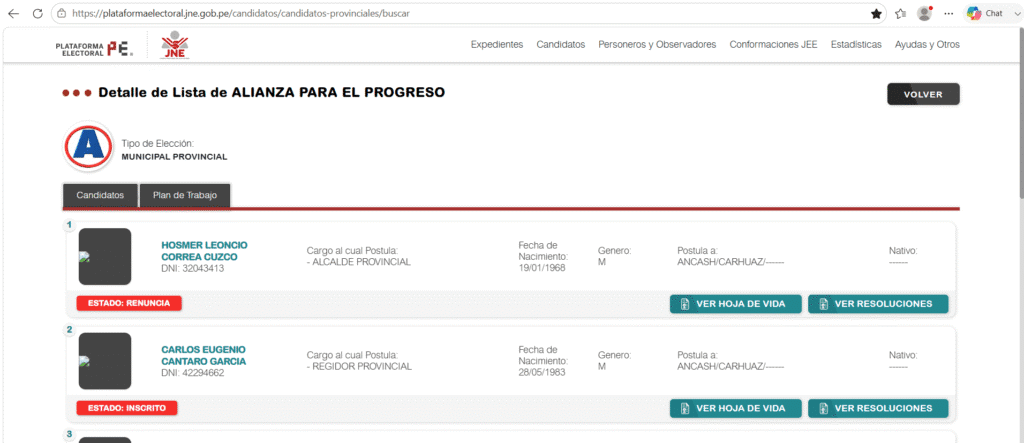View Hoja de Vida for Carlos Cantaro

click(735, 408)
